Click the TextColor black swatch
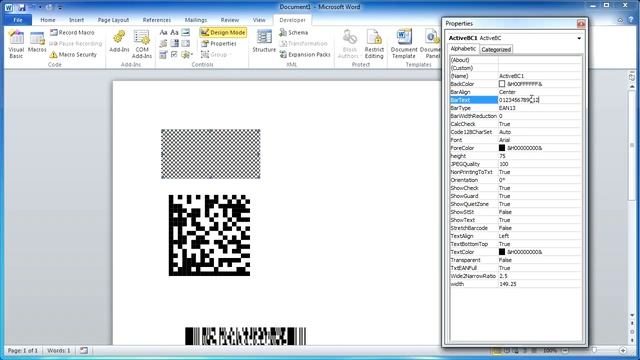The height and width of the screenshot is (360, 640). tap(502, 252)
